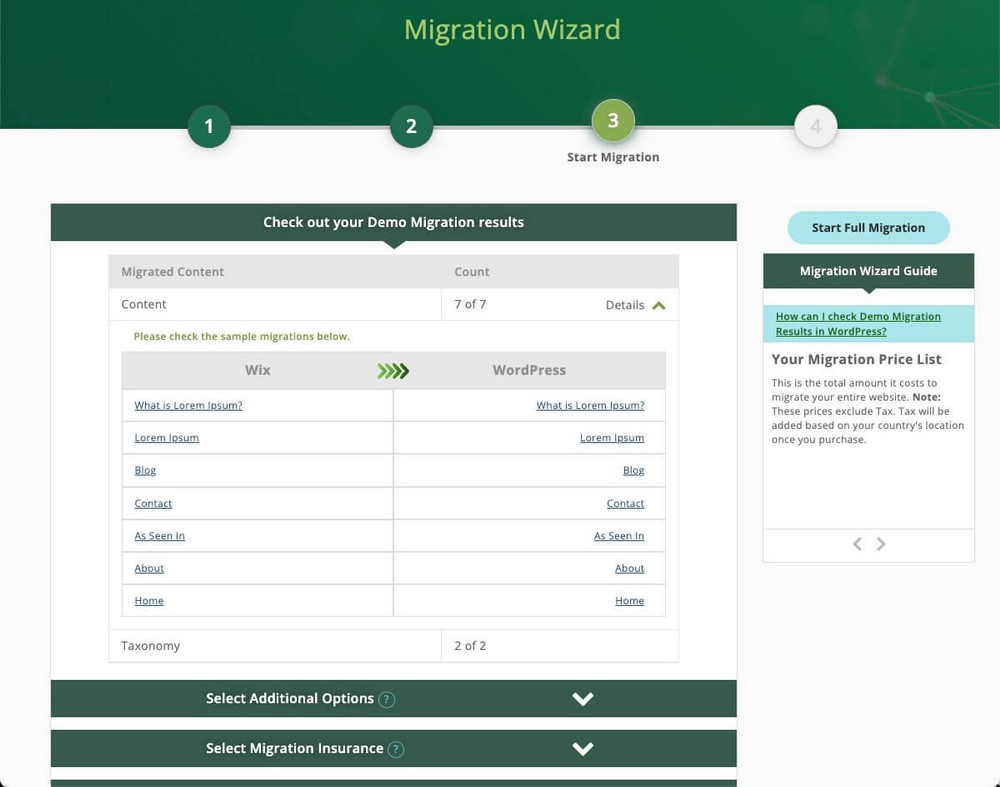Open Wix 'Home' link

click(x=149, y=601)
